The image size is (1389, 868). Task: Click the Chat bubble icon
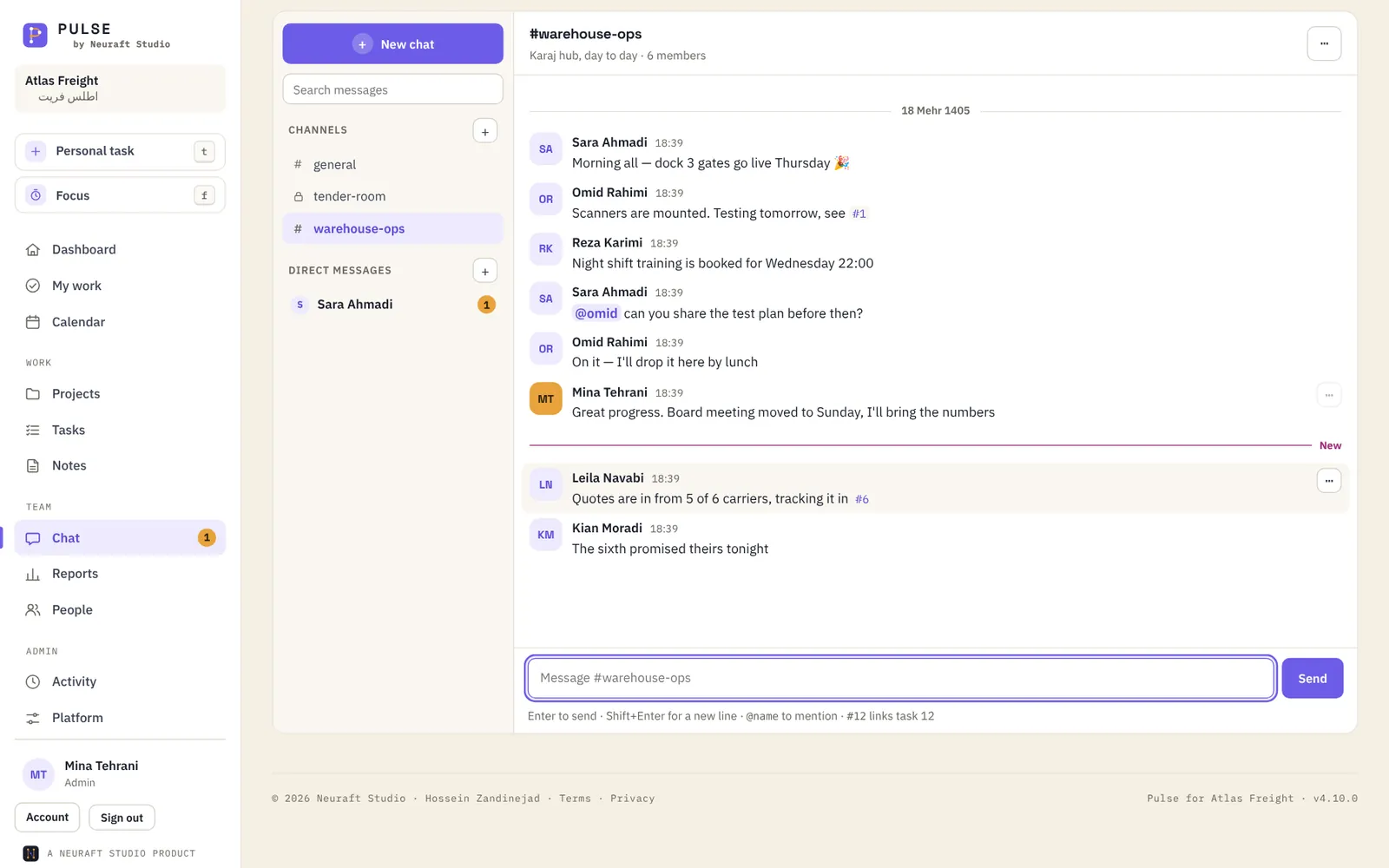pos(33,538)
